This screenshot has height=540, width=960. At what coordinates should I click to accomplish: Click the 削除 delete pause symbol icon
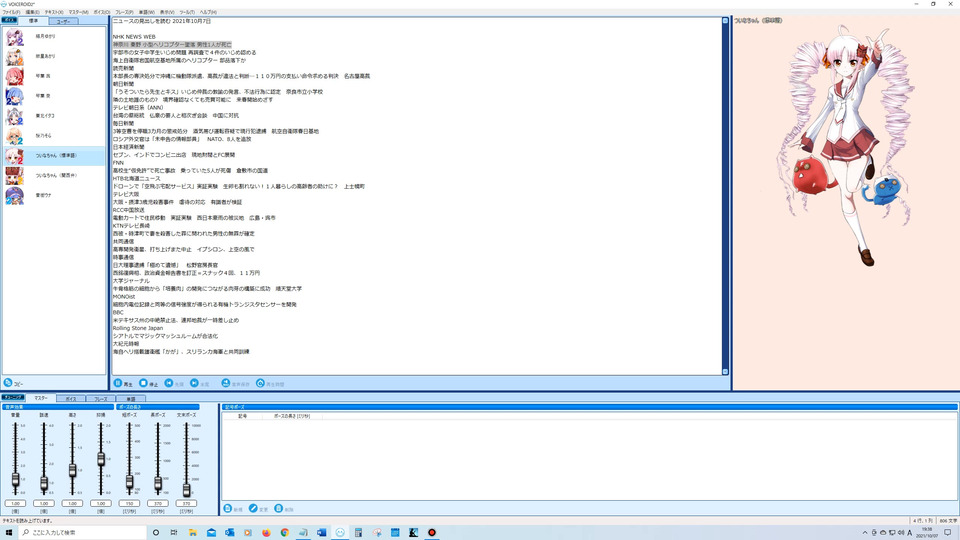point(279,509)
